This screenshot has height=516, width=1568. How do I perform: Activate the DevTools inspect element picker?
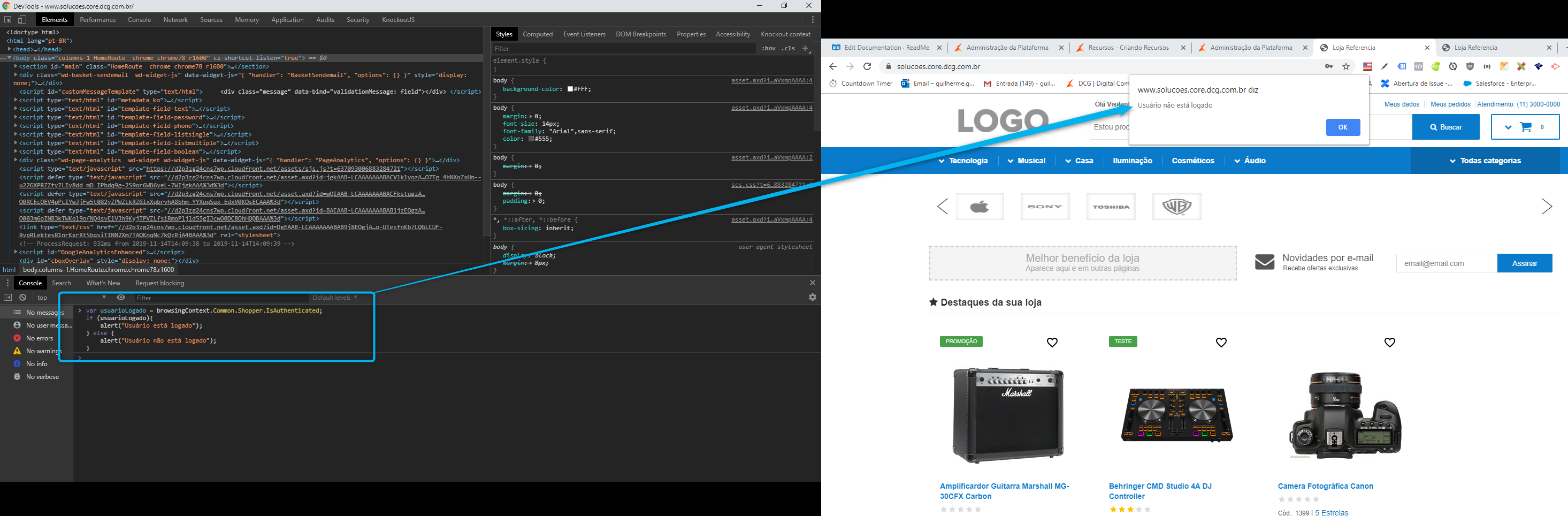pos(8,19)
